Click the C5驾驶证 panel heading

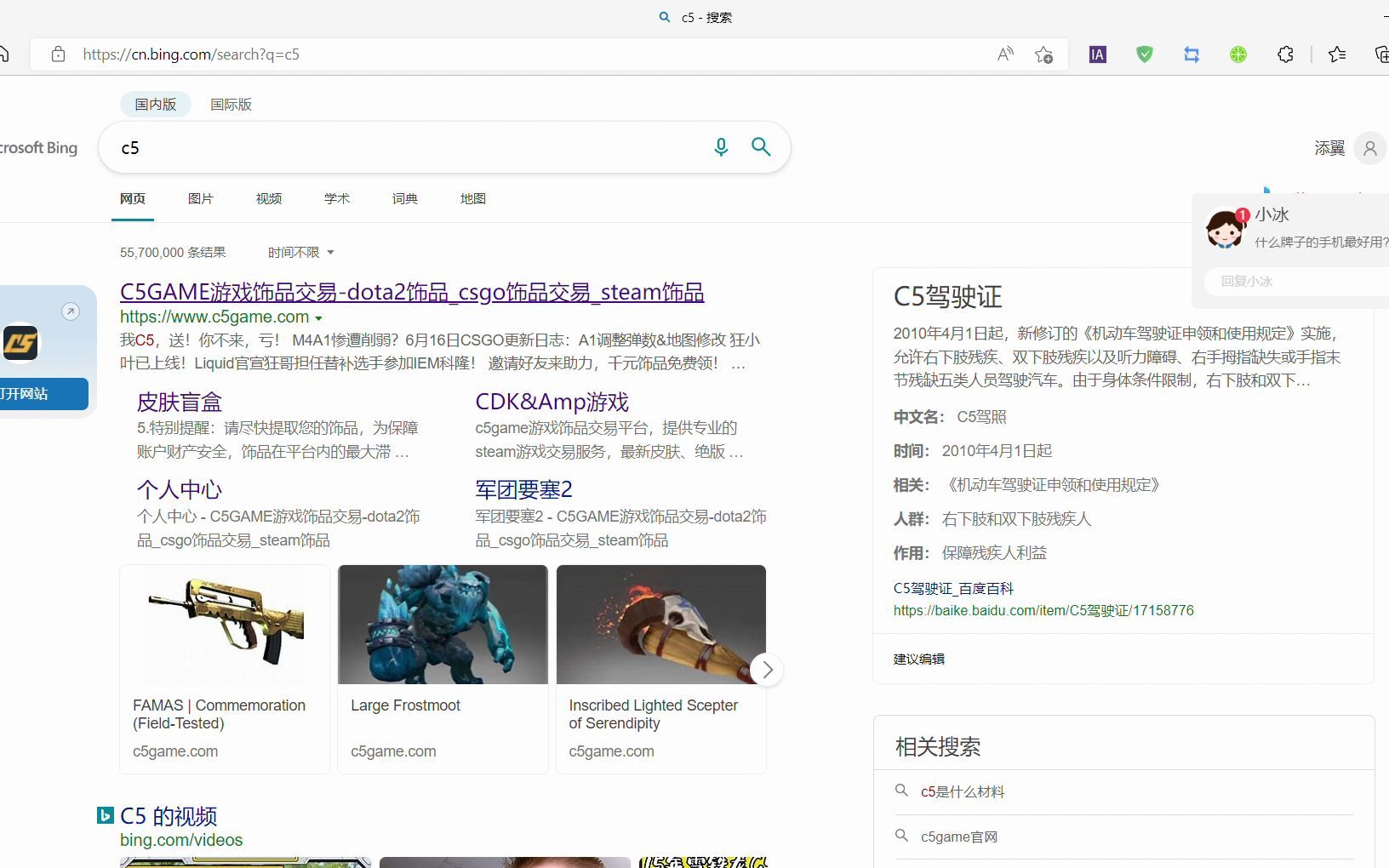point(948,296)
